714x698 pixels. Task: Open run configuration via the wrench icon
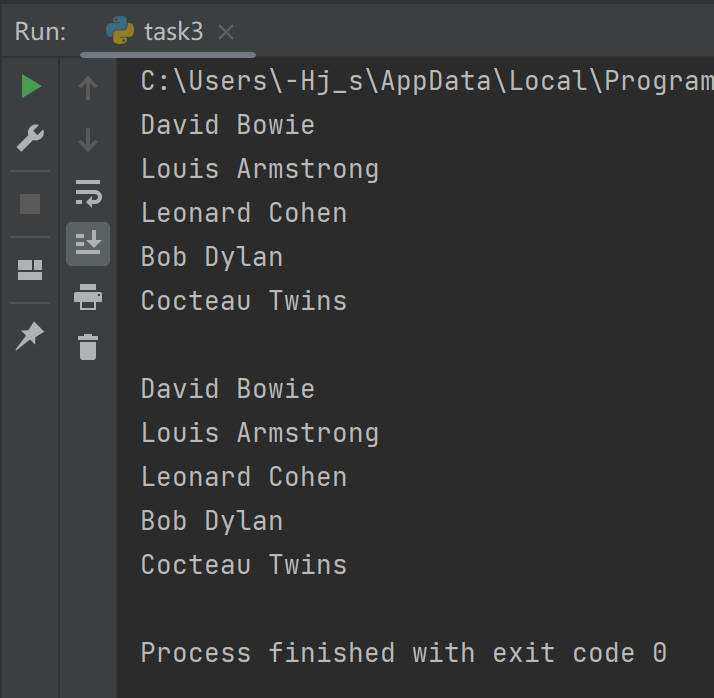[x=31, y=138]
